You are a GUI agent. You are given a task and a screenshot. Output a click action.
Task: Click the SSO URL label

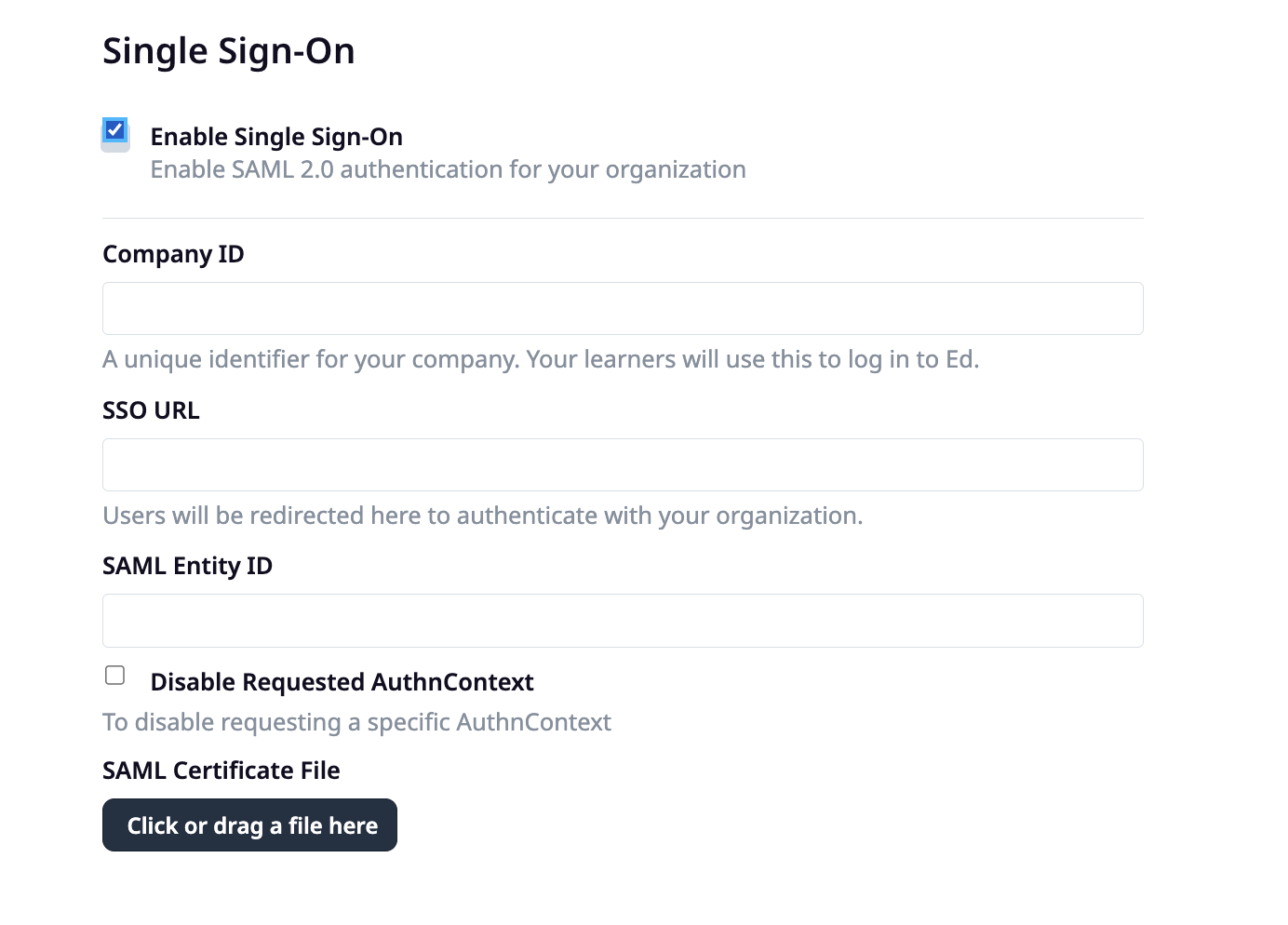(151, 409)
